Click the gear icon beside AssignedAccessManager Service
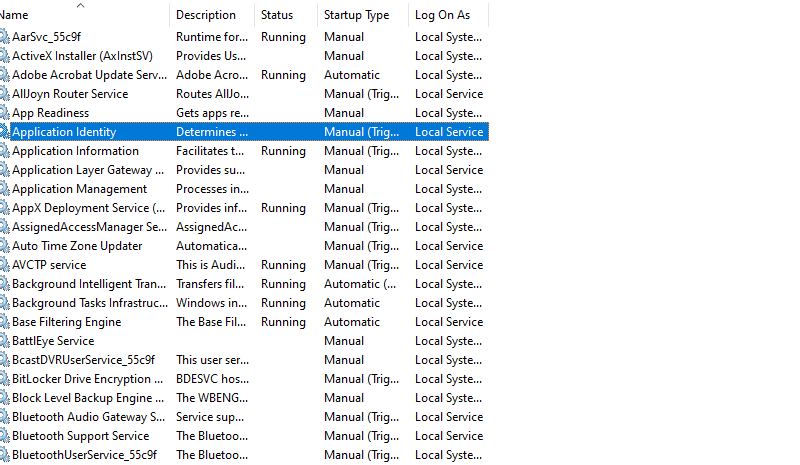 (4, 227)
